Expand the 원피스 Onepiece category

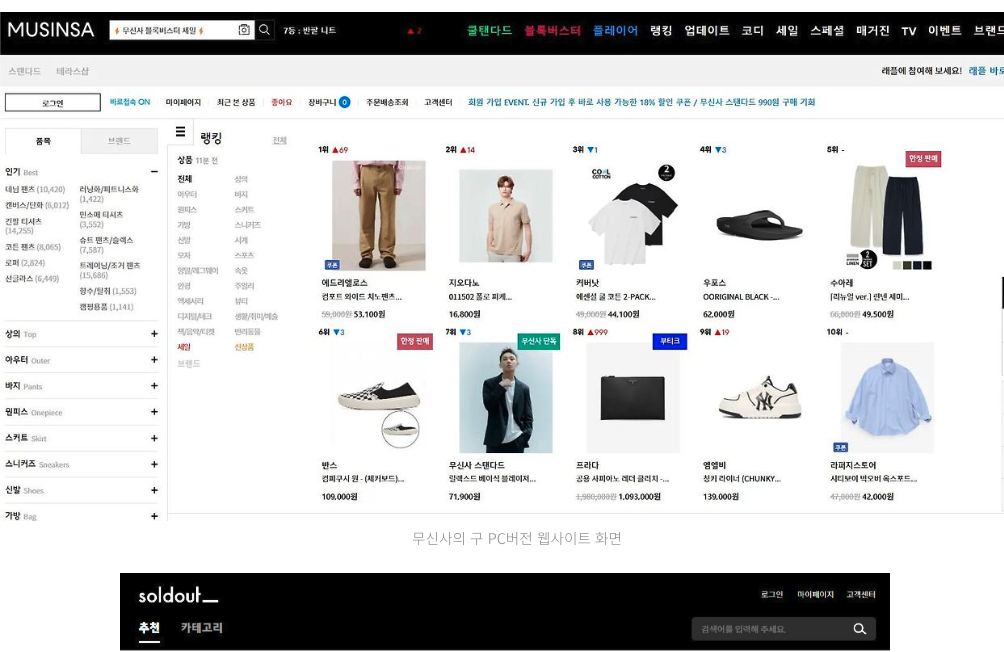tap(154, 412)
